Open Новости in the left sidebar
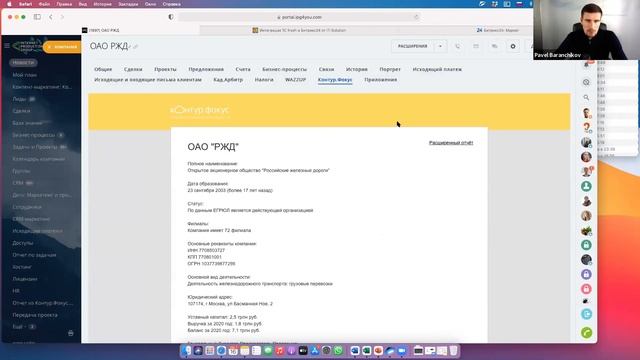 pos(23,63)
